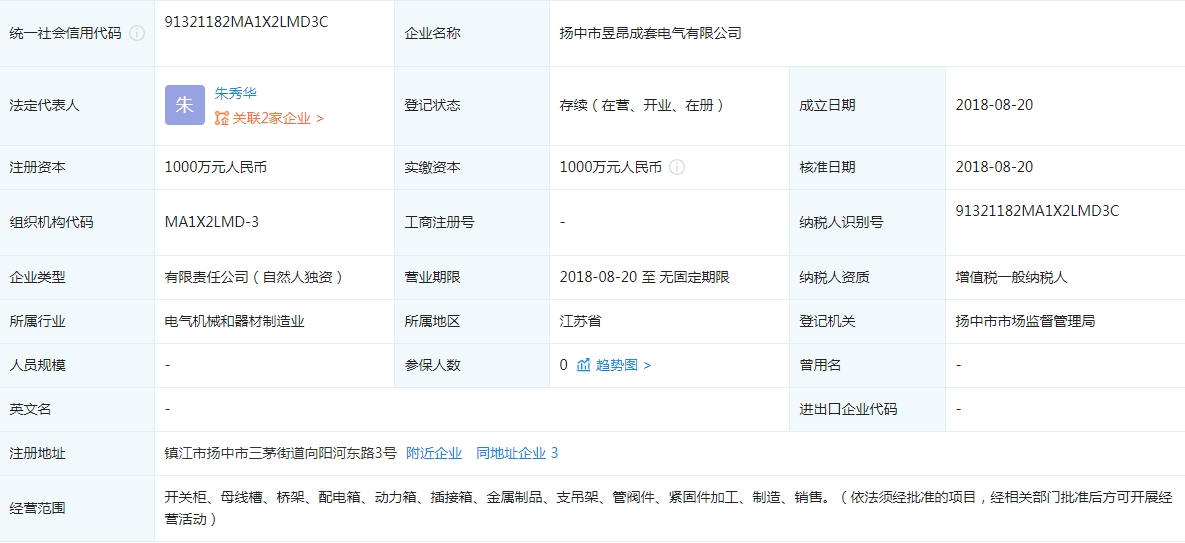Click the bar chart icon before 趋势图

click(584, 365)
